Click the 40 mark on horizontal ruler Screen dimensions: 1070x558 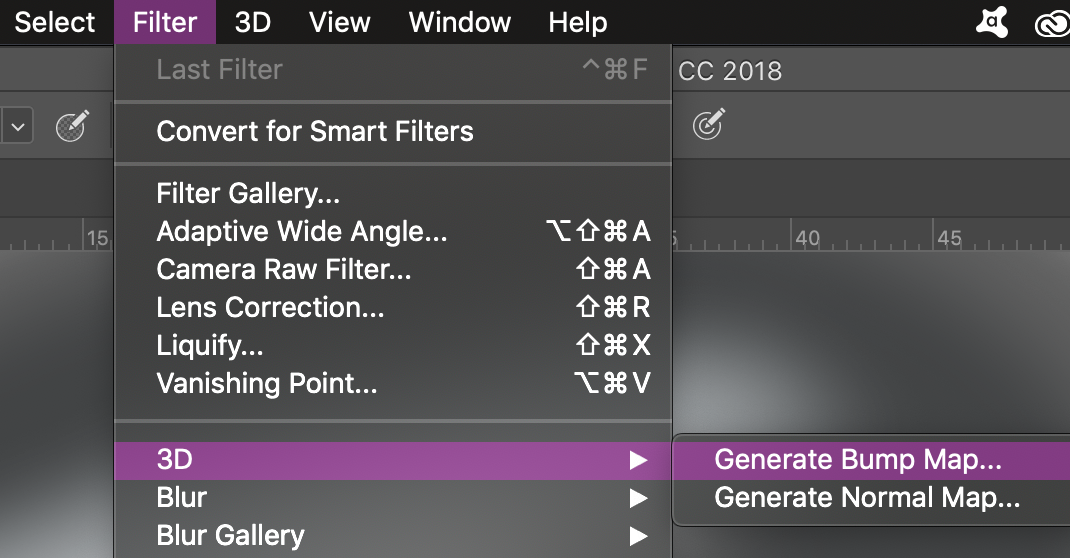(x=807, y=238)
